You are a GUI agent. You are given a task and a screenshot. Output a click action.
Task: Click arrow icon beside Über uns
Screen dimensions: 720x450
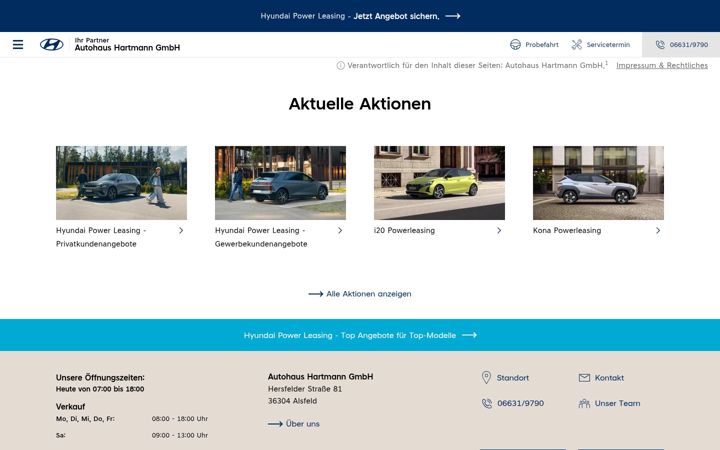pos(275,424)
